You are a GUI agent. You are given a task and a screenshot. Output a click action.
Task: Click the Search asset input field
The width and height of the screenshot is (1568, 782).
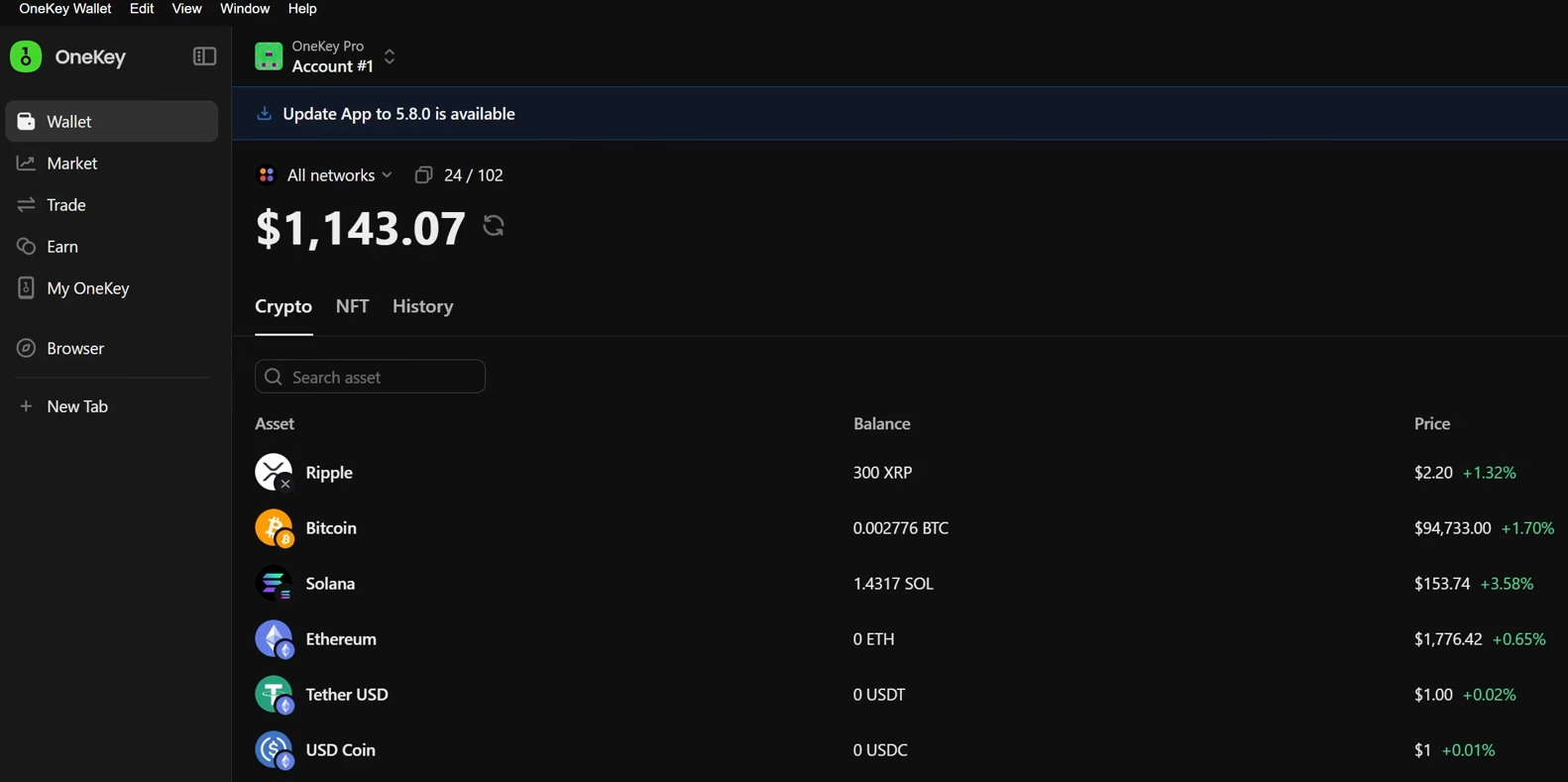[370, 377]
